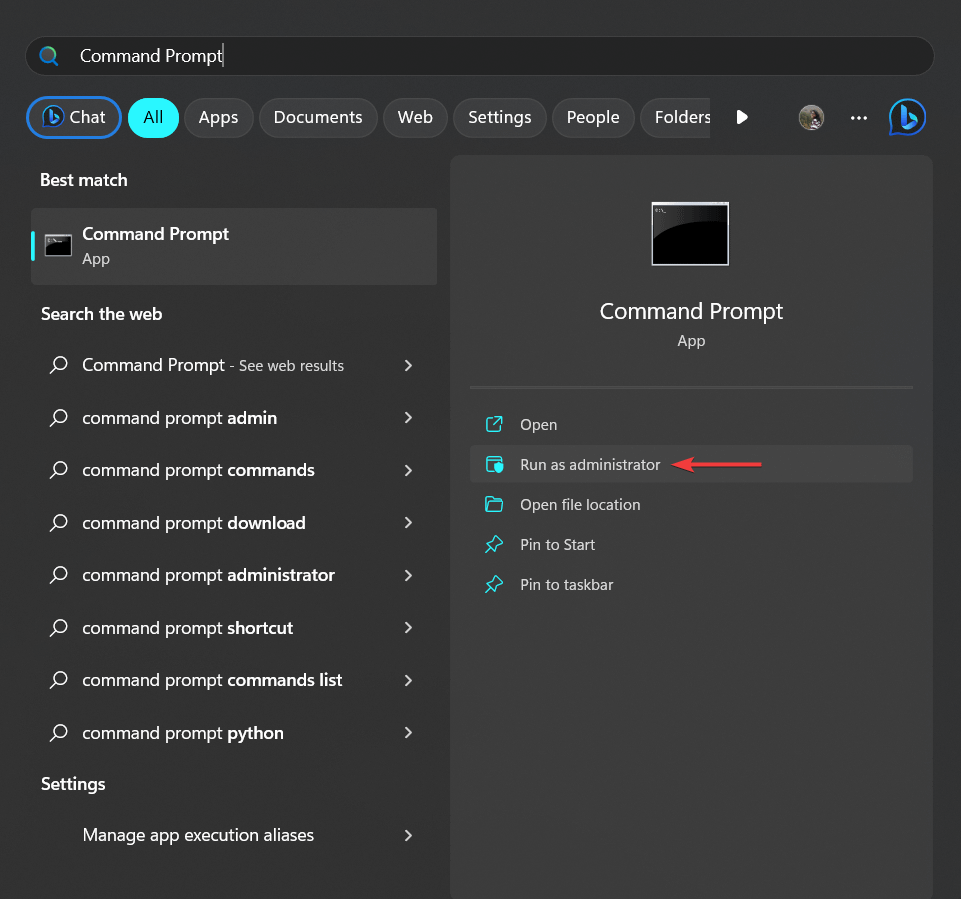Click the Command Prompt icon in Best match
The width and height of the screenshot is (961, 899).
pos(58,246)
